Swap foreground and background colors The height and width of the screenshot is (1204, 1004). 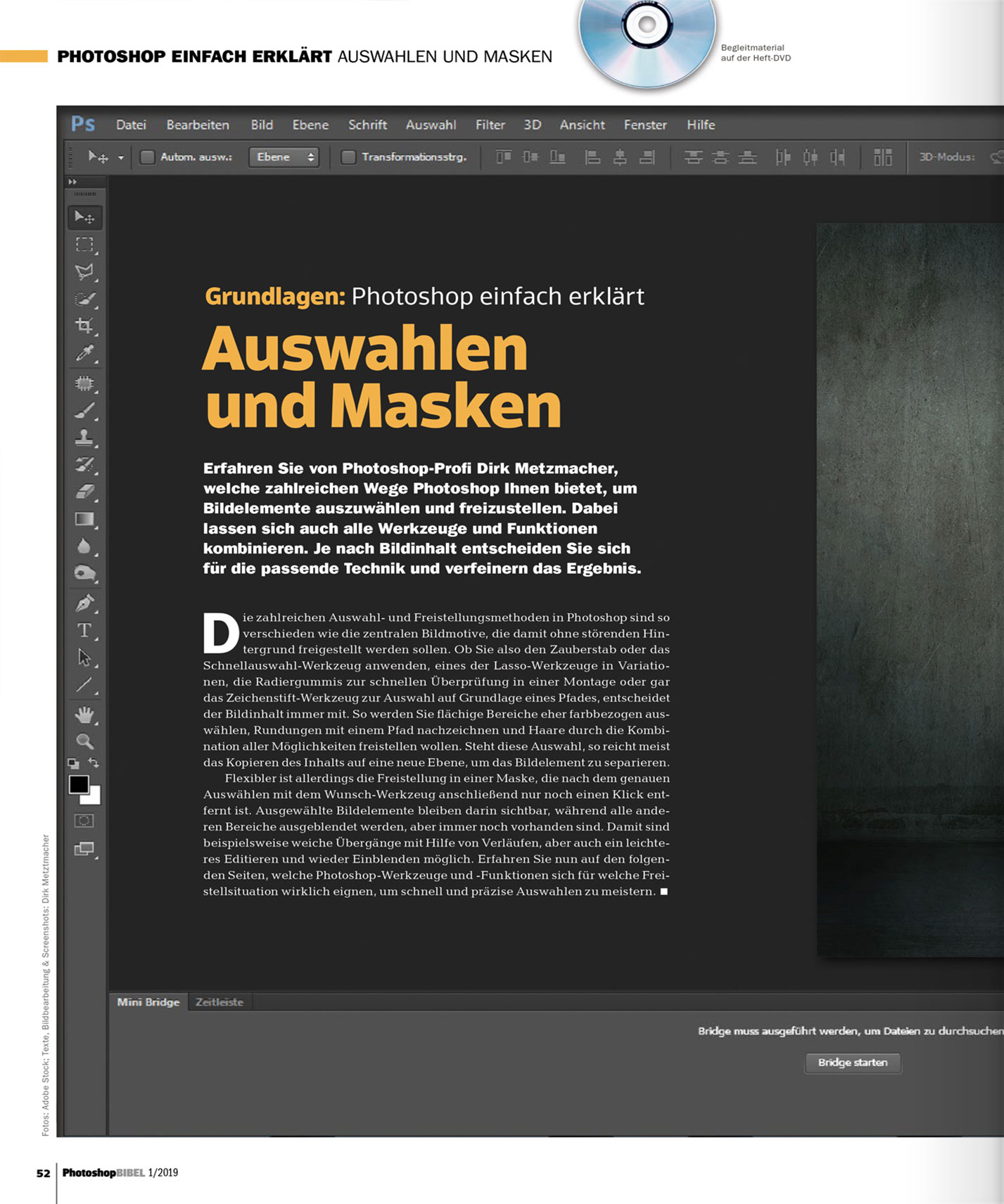point(94,763)
